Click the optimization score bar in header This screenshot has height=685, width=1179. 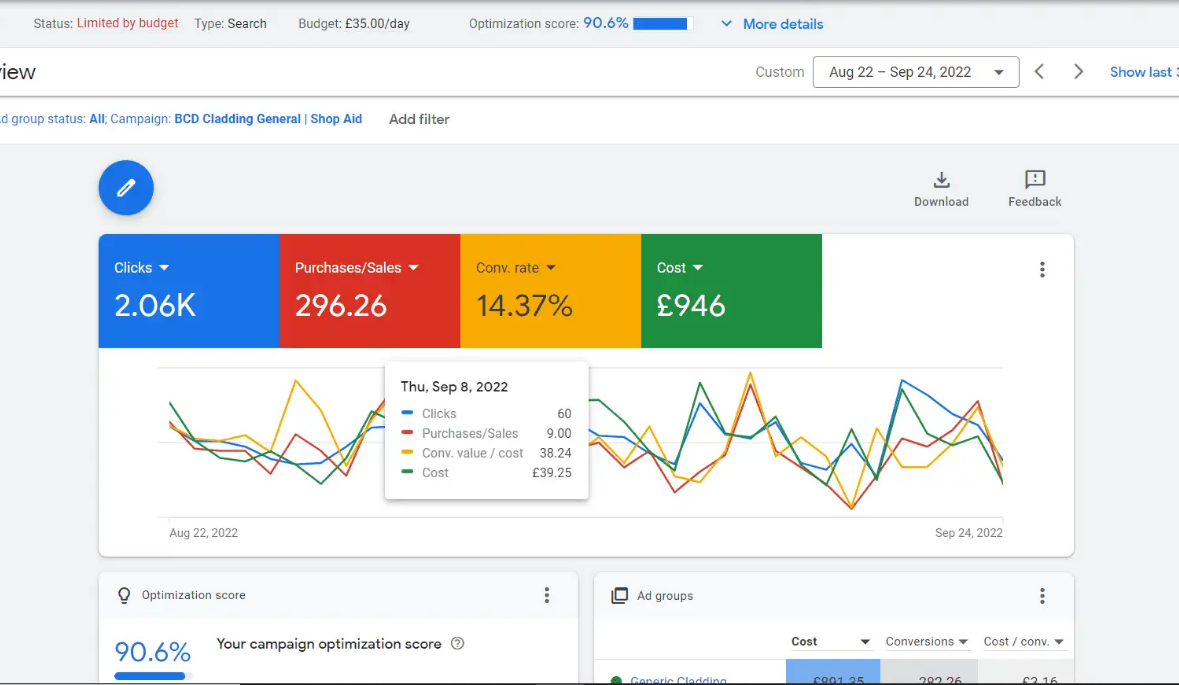[660, 24]
